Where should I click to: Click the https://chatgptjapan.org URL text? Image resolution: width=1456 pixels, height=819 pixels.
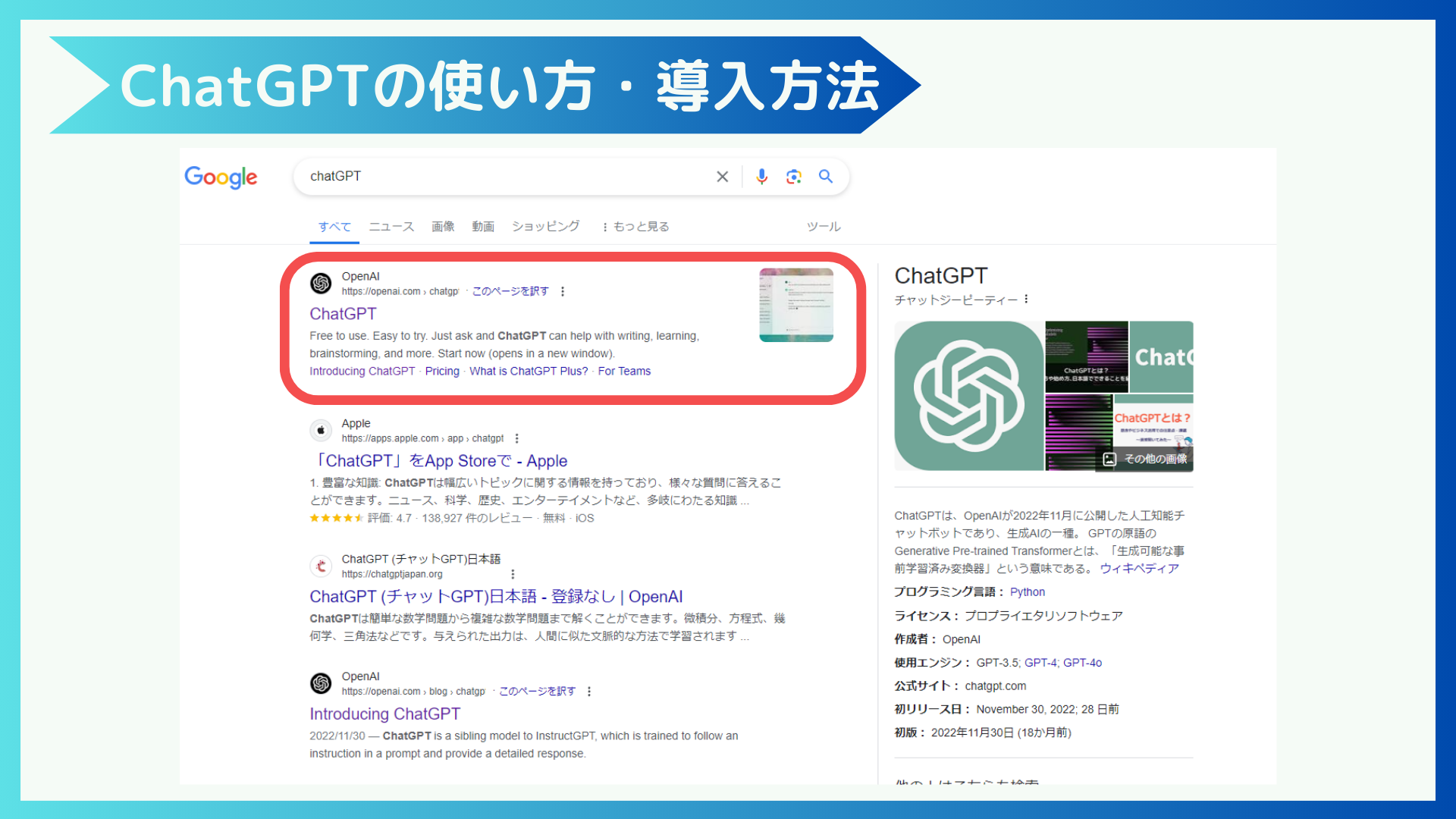tap(392, 574)
